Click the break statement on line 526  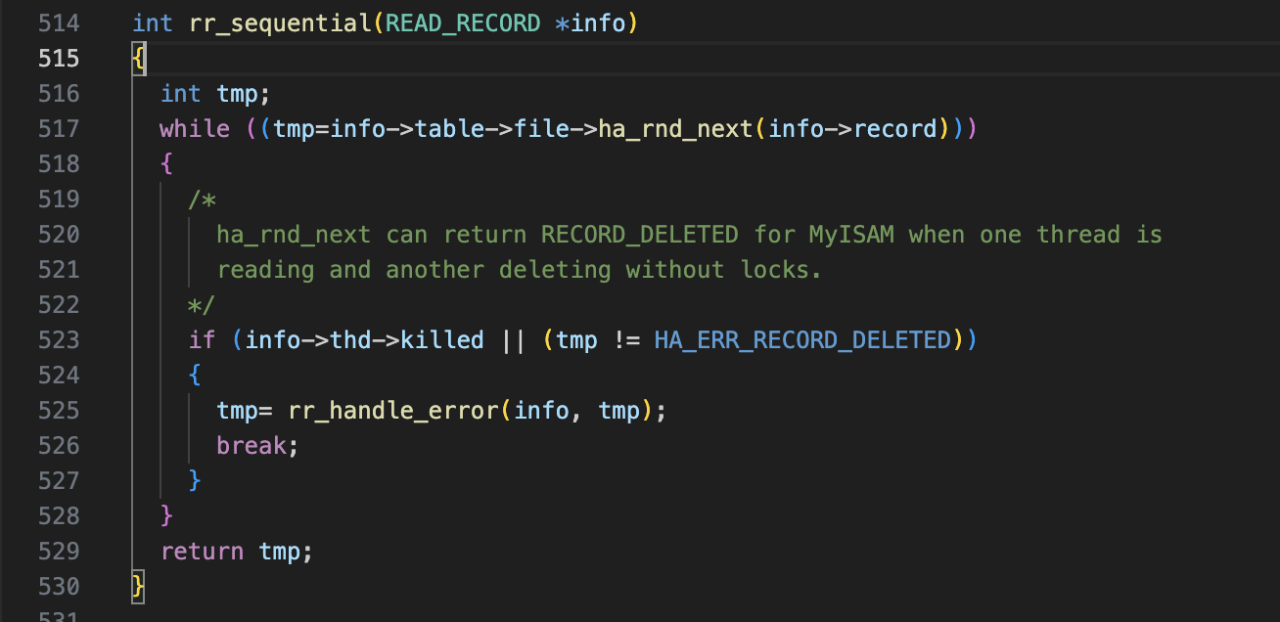point(252,446)
